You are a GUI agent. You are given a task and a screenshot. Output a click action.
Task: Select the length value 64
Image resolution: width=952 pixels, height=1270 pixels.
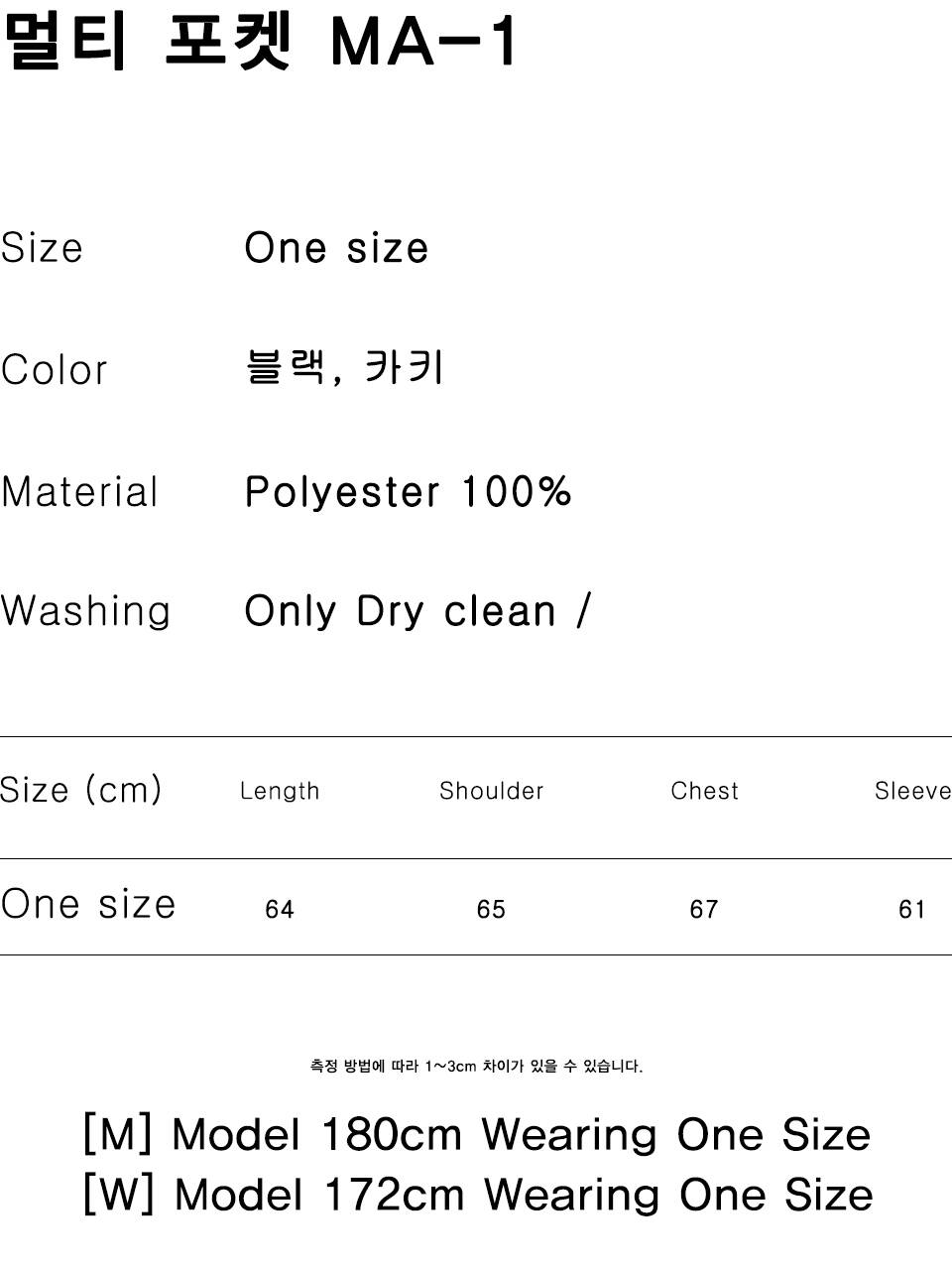280,909
